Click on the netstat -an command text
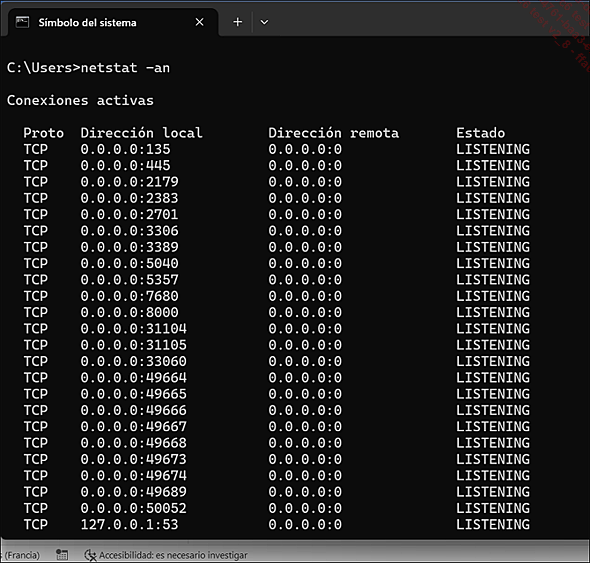590x563 pixels. (125, 68)
